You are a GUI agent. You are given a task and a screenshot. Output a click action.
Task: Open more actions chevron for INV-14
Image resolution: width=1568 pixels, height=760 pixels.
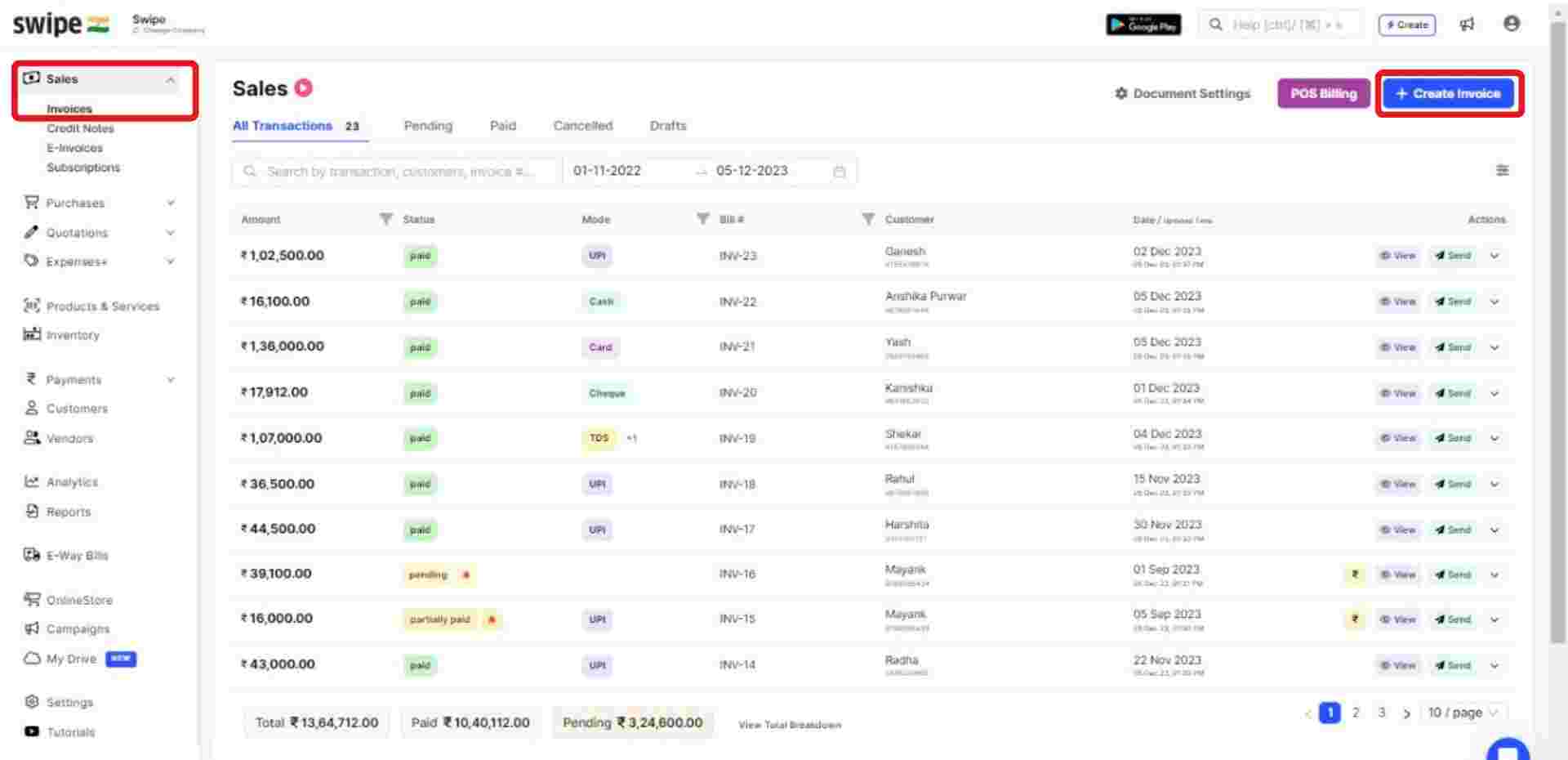tap(1494, 665)
